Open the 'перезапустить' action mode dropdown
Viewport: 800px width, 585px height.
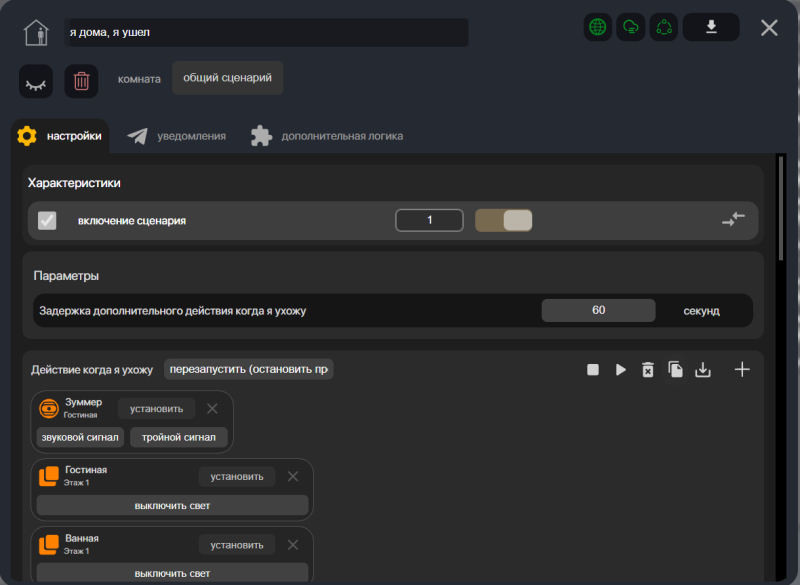248,369
